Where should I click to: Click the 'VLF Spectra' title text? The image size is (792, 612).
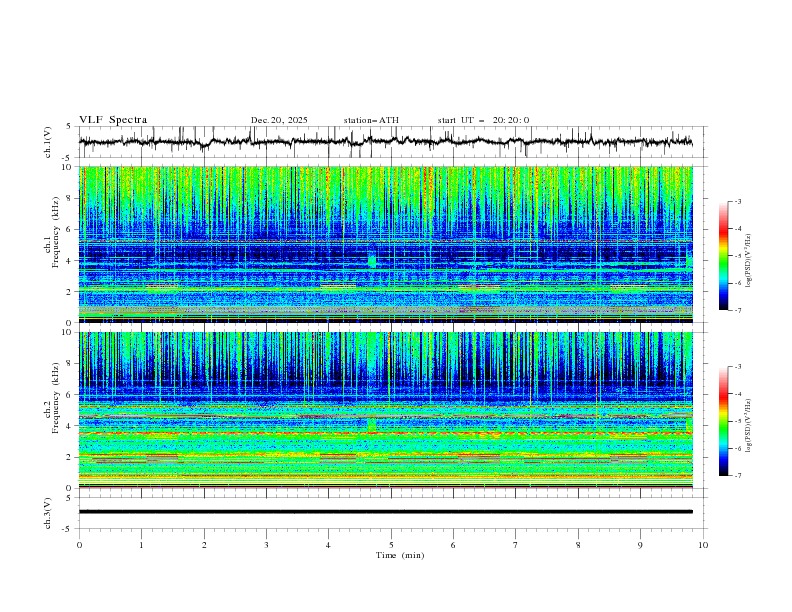click(x=113, y=120)
